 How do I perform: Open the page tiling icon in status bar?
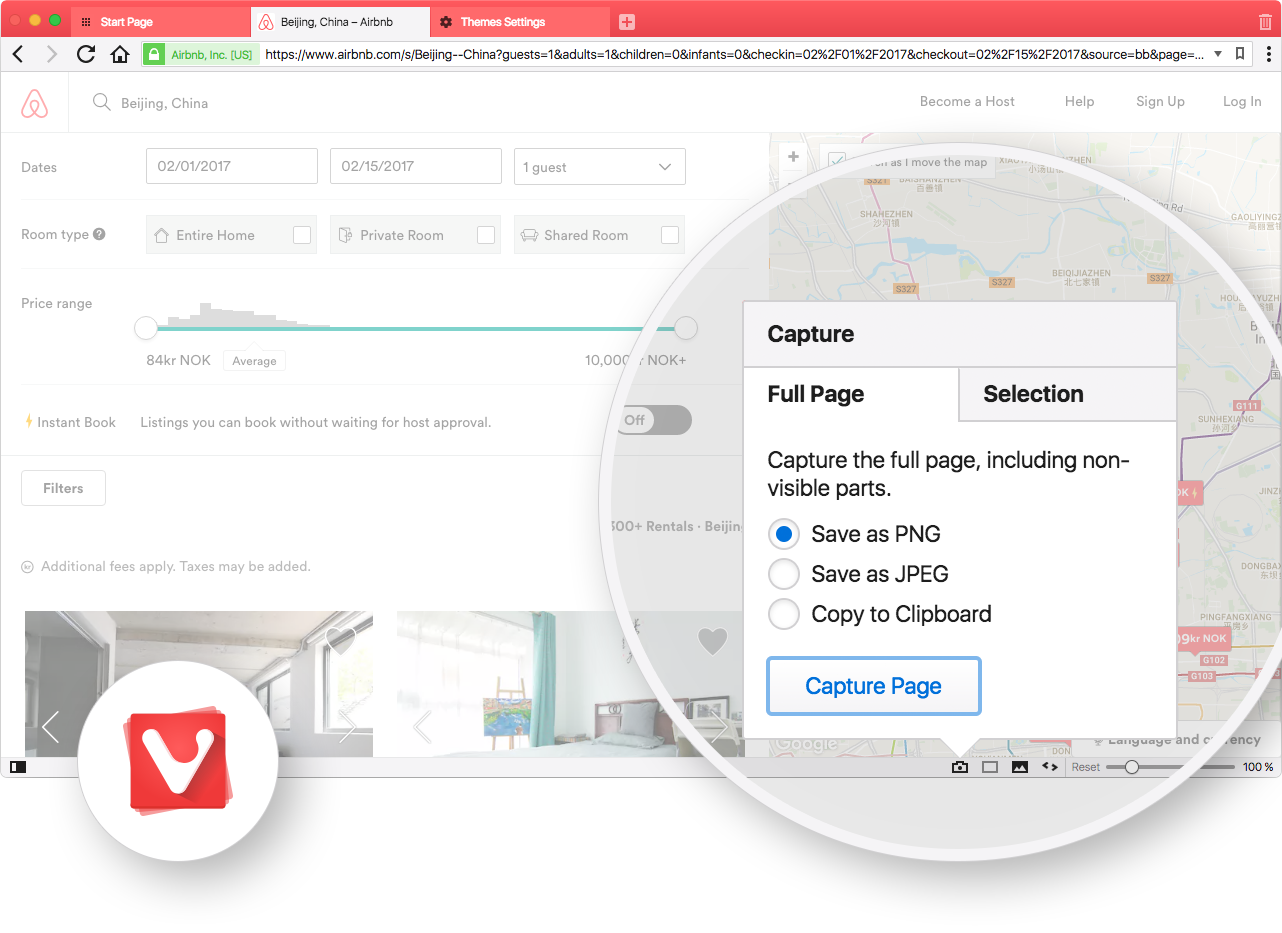click(x=989, y=766)
